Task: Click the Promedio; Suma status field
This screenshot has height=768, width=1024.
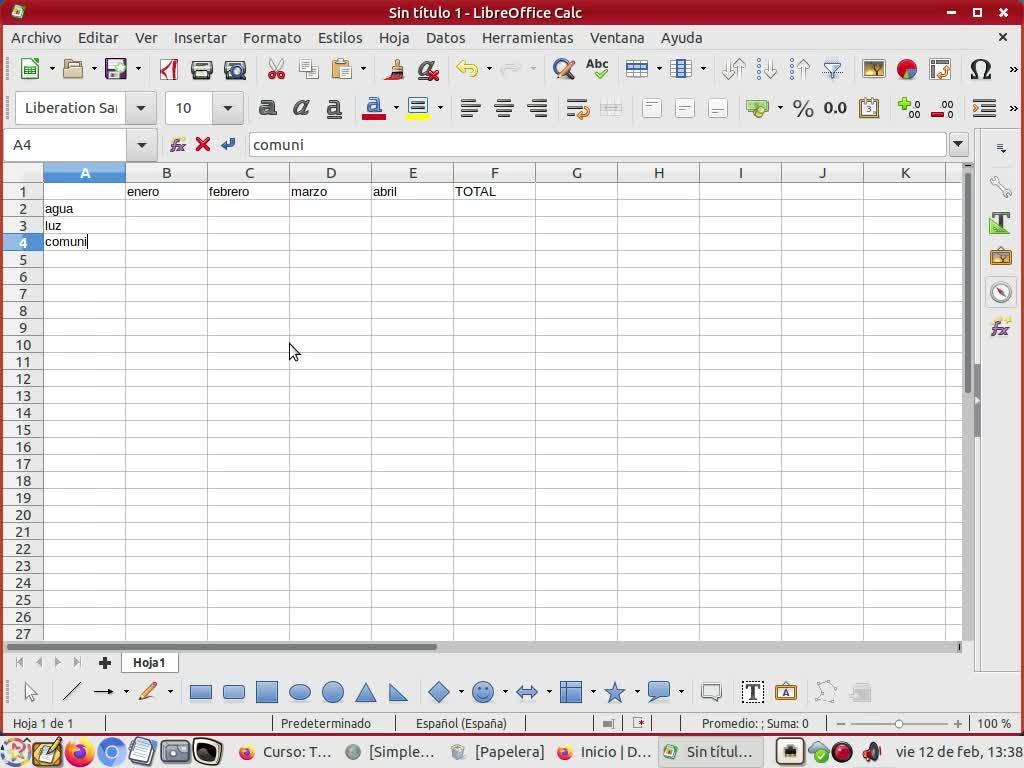Action: coord(754,724)
